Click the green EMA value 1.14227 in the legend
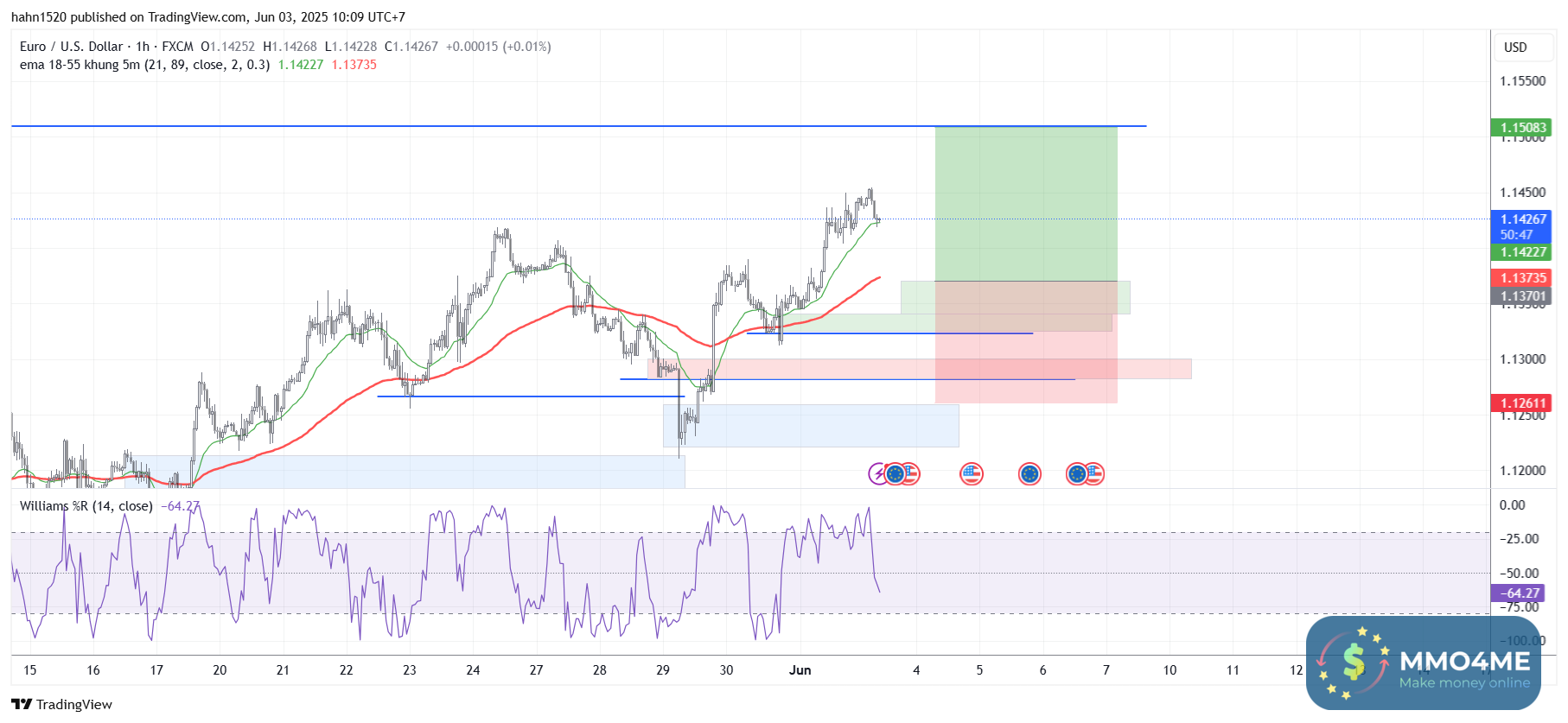Image resolution: width=1568 pixels, height=723 pixels. [301, 65]
